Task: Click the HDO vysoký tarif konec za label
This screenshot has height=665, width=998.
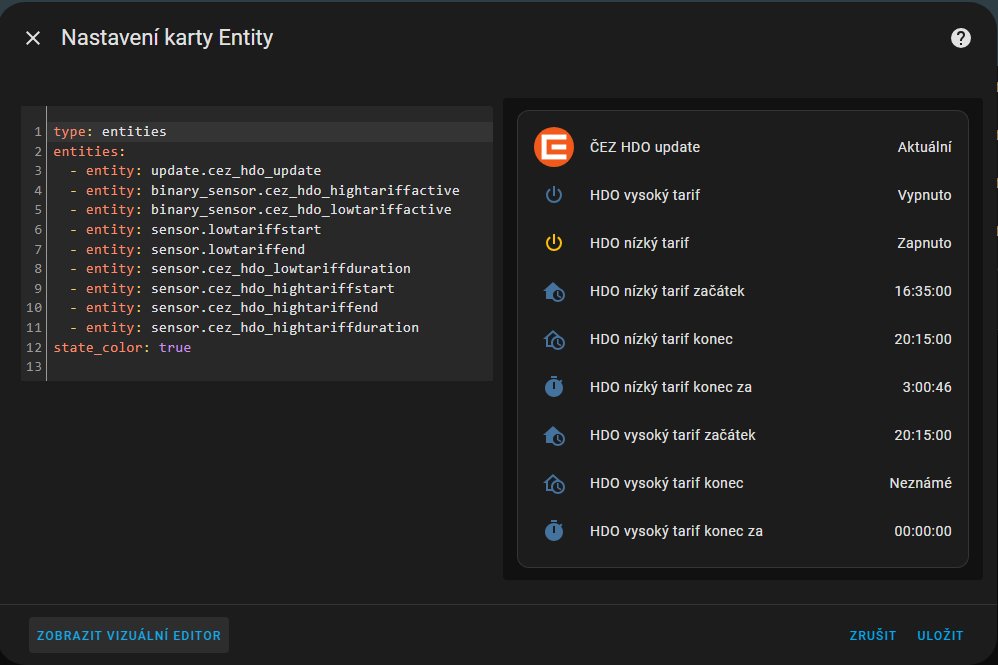Action: click(676, 531)
